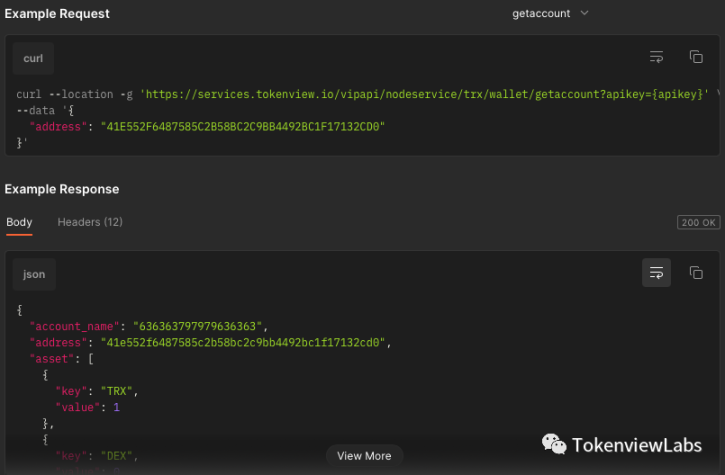725x475 pixels.
Task: Toggle line wrap in the curl request block
Action: [x=656, y=57]
